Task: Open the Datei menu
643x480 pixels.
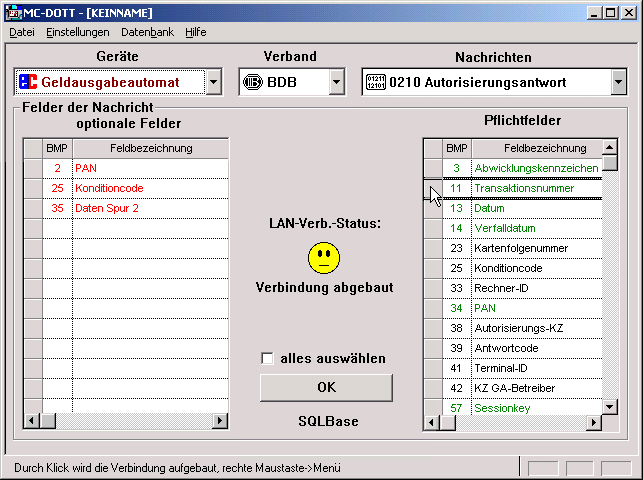Action: tap(22, 32)
